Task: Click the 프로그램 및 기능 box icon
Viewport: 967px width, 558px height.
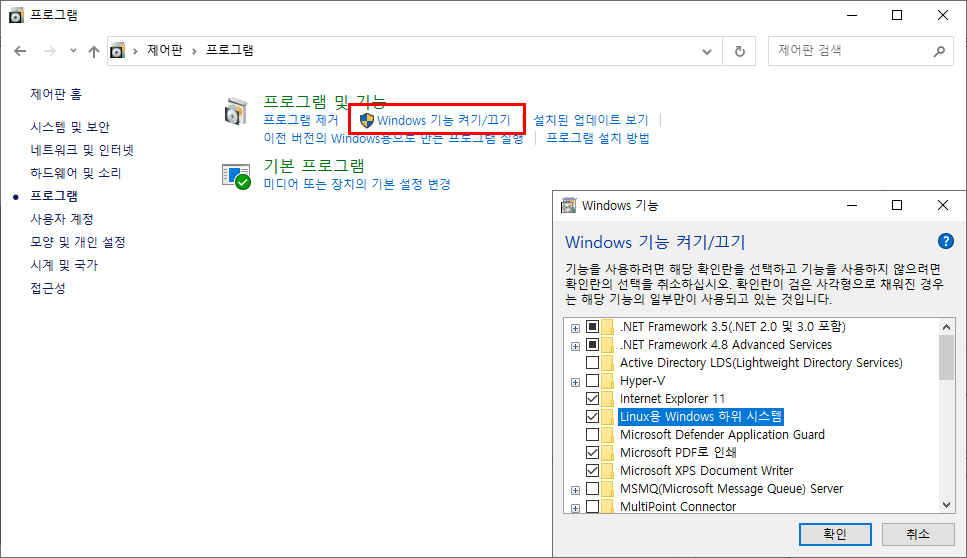Action: [236, 112]
